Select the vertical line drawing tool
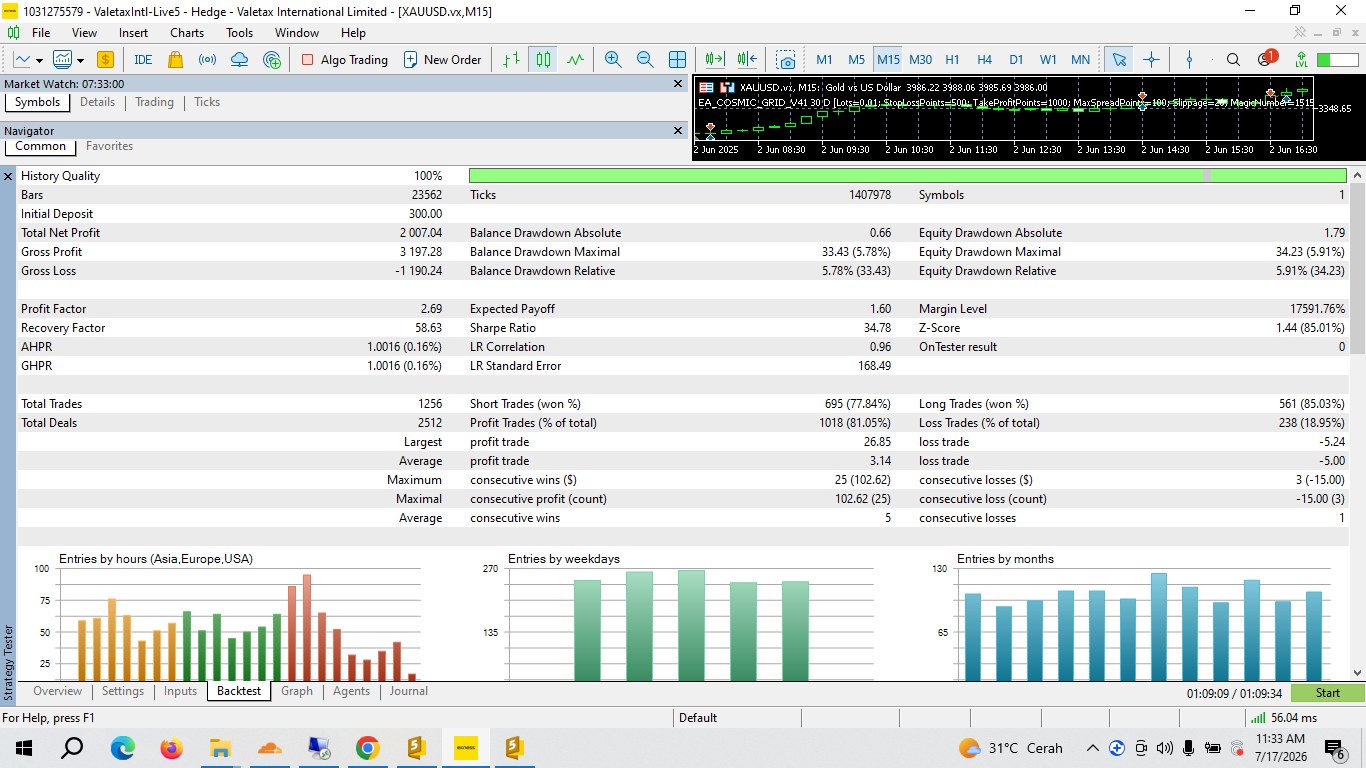The image size is (1366, 768). click(1189, 59)
